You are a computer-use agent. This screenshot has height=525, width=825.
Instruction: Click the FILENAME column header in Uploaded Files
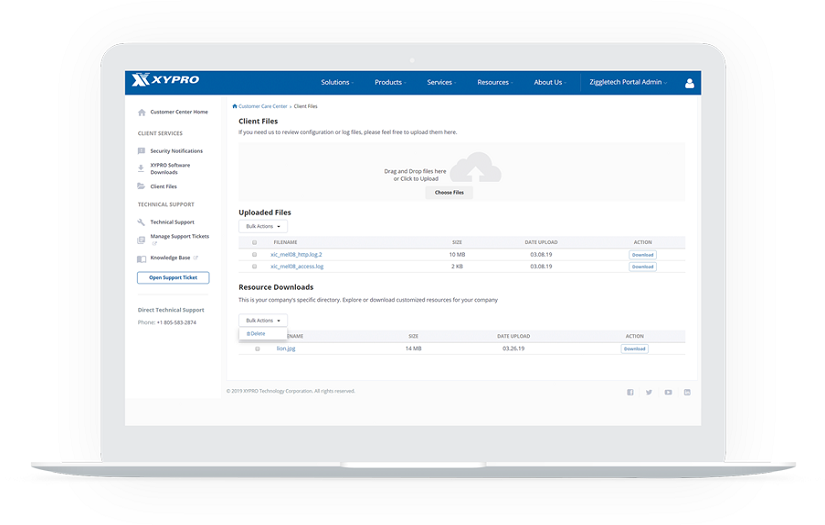point(285,243)
